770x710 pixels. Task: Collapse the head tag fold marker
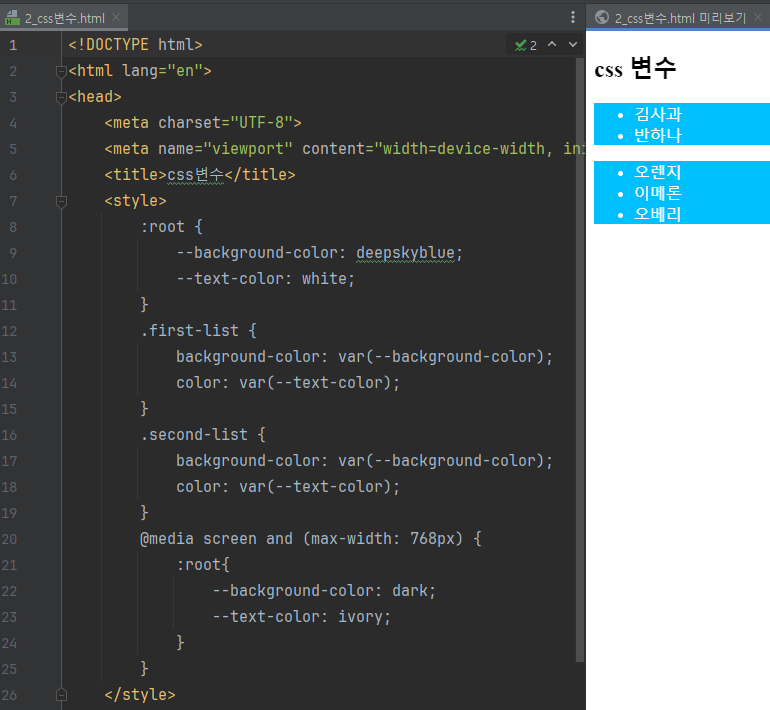click(x=61, y=98)
